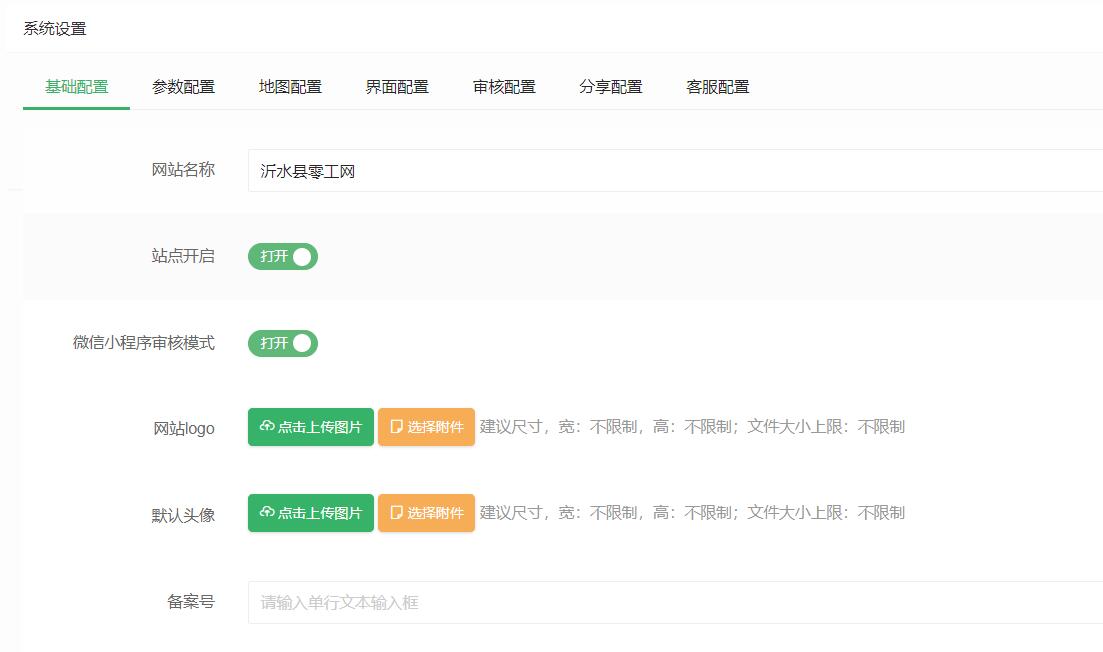1103x652 pixels.
Task: Click the 微信小程序审核模式 label
Action: point(144,343)
